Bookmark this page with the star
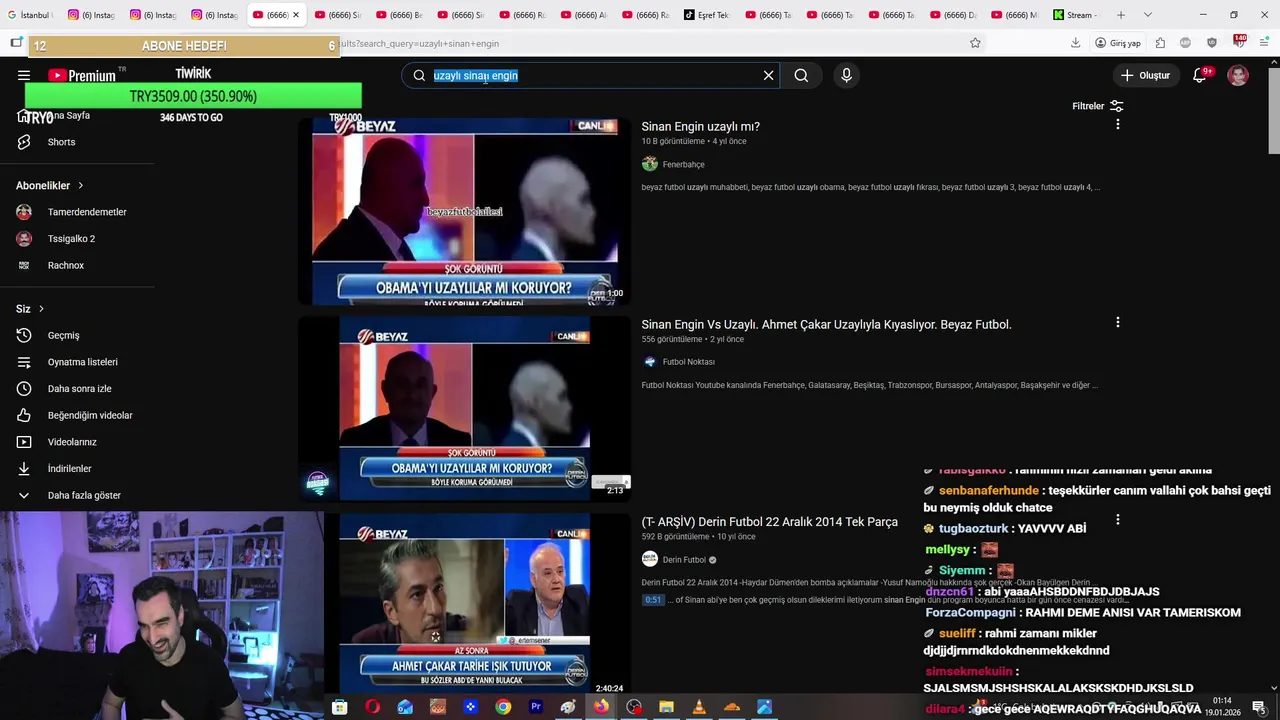1280x720 pixels. click(975, 43)
